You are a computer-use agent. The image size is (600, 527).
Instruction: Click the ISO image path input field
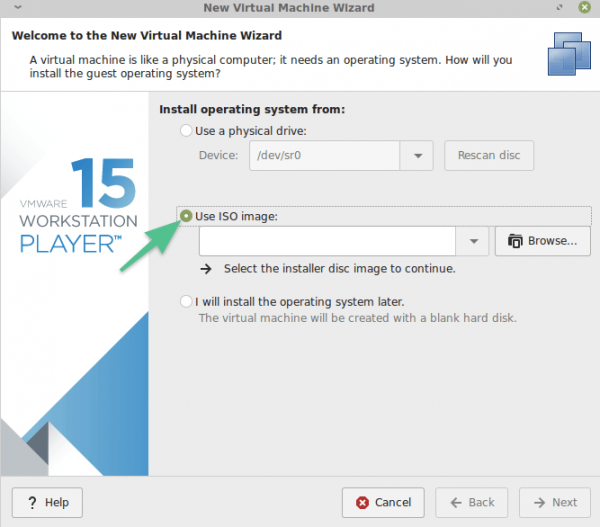click(327, 241)
